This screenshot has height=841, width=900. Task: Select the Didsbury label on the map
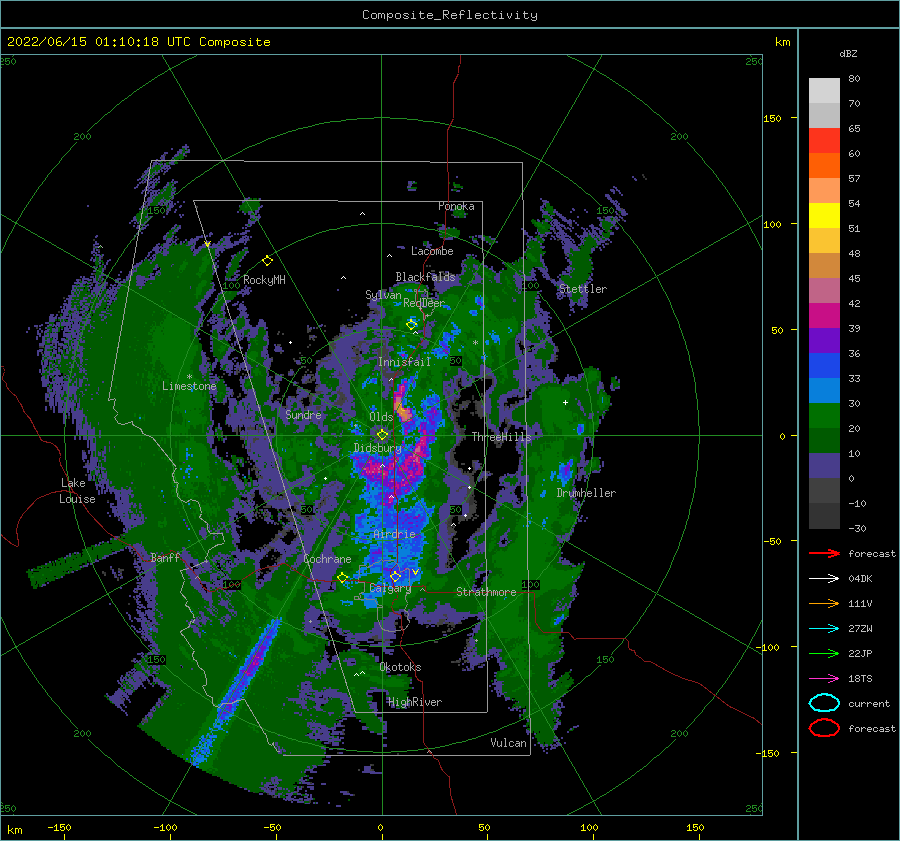(x=377, y=448)
